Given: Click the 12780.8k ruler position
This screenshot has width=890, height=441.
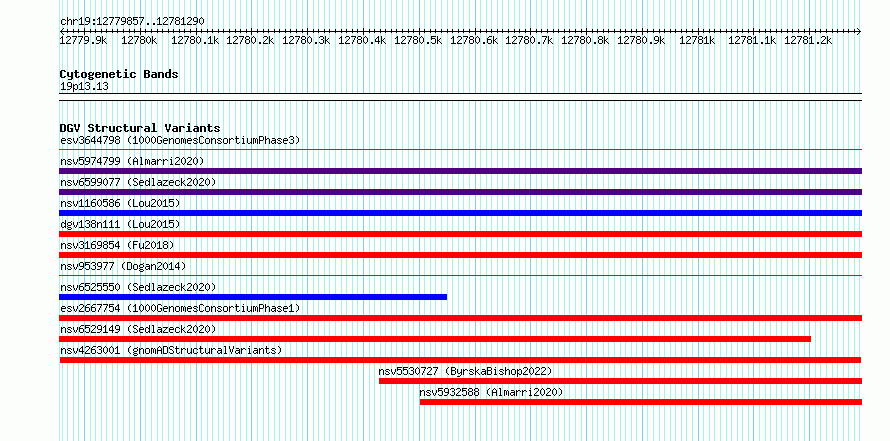Looking at the screenshot, I should (585, 40).
